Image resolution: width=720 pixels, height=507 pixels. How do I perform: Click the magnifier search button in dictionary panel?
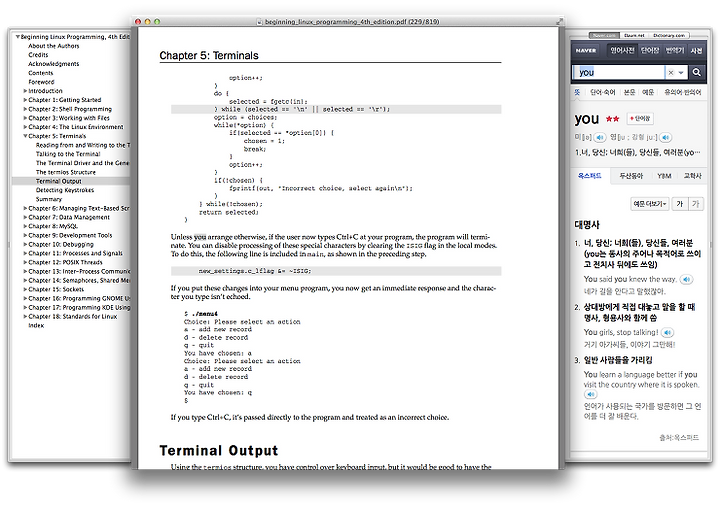click(x=697, y=72)
